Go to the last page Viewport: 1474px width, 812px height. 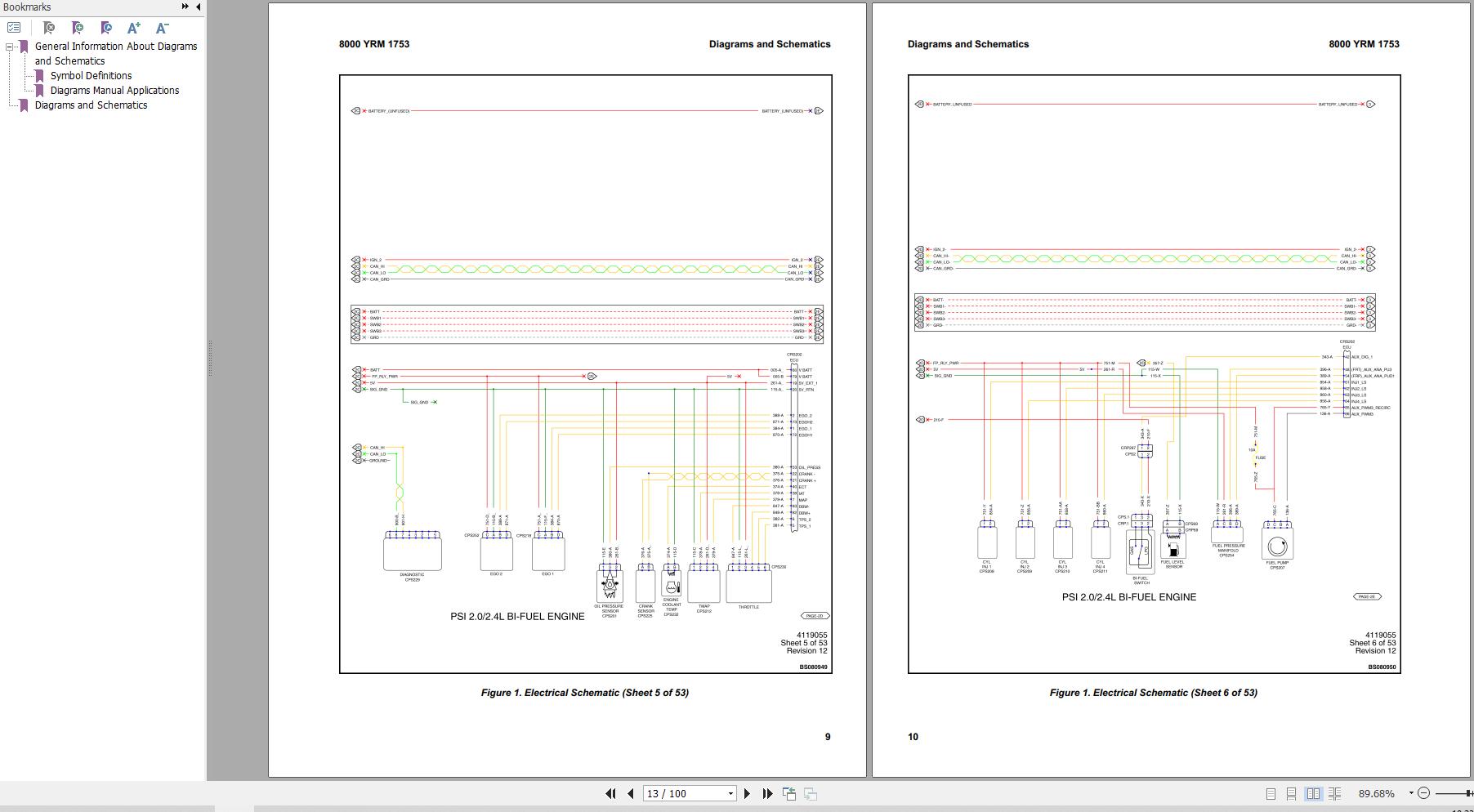(x=767, y=793)
